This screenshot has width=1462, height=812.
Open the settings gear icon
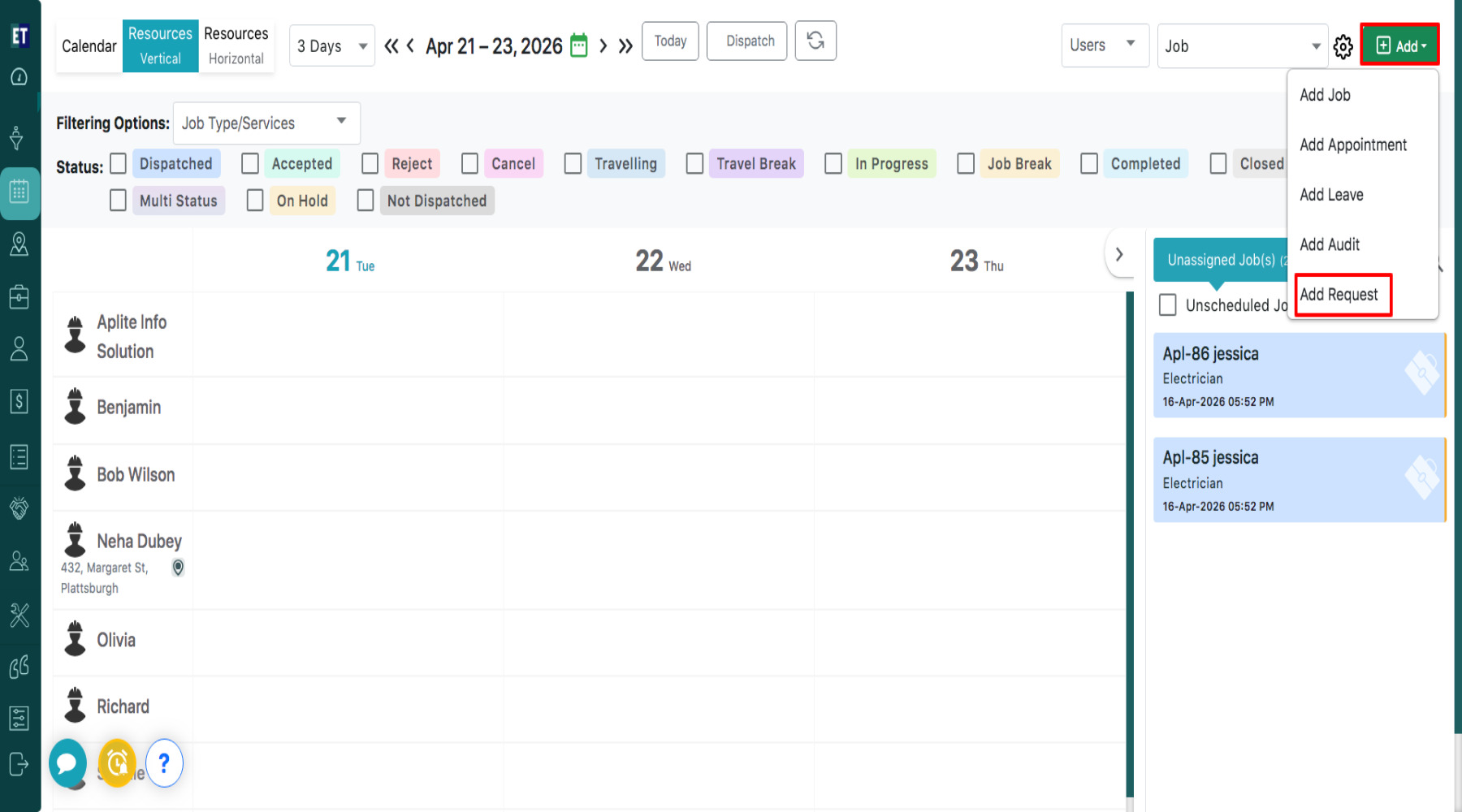pyautogui.click(x=1343, y=47)
